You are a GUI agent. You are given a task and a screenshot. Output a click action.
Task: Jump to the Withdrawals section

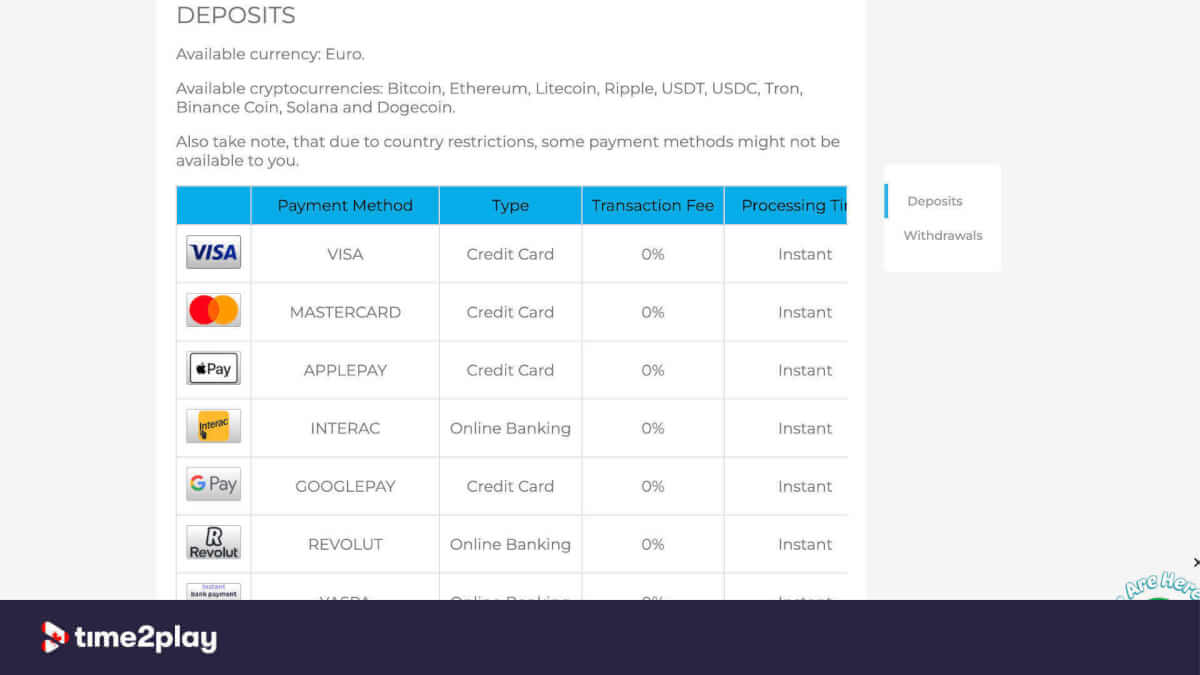point(943,236)
